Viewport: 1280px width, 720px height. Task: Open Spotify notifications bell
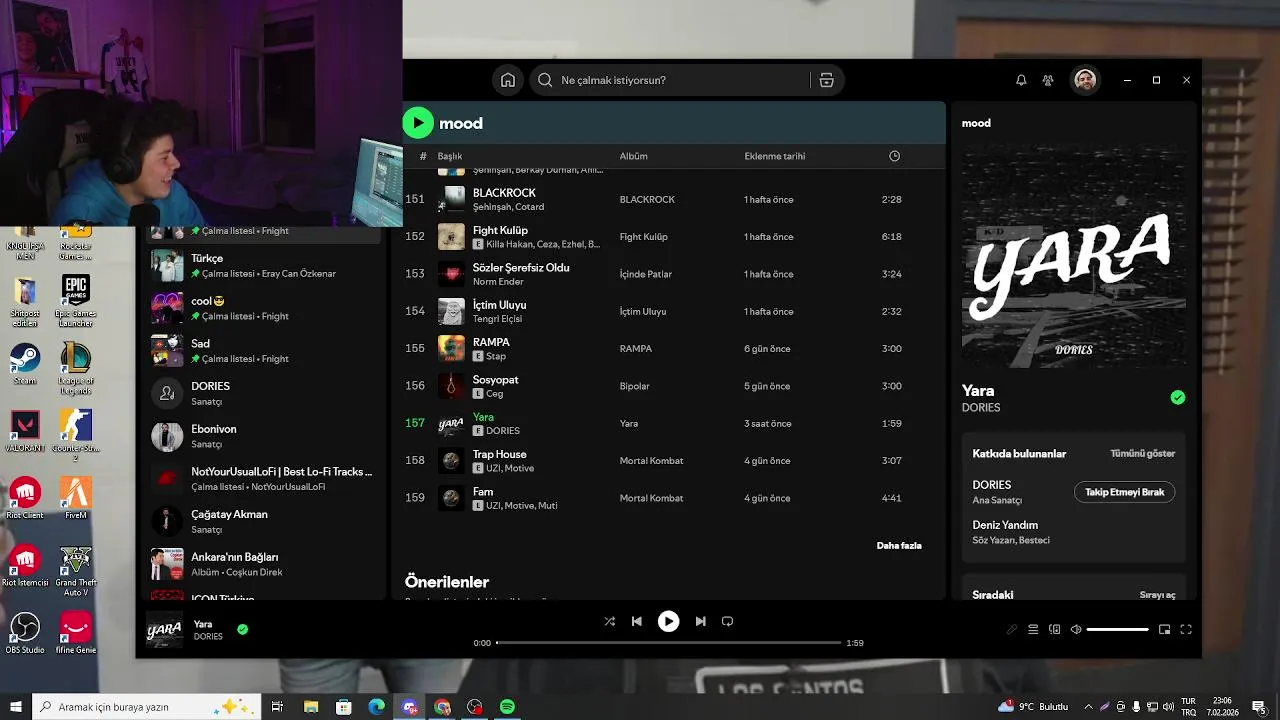1021,80
